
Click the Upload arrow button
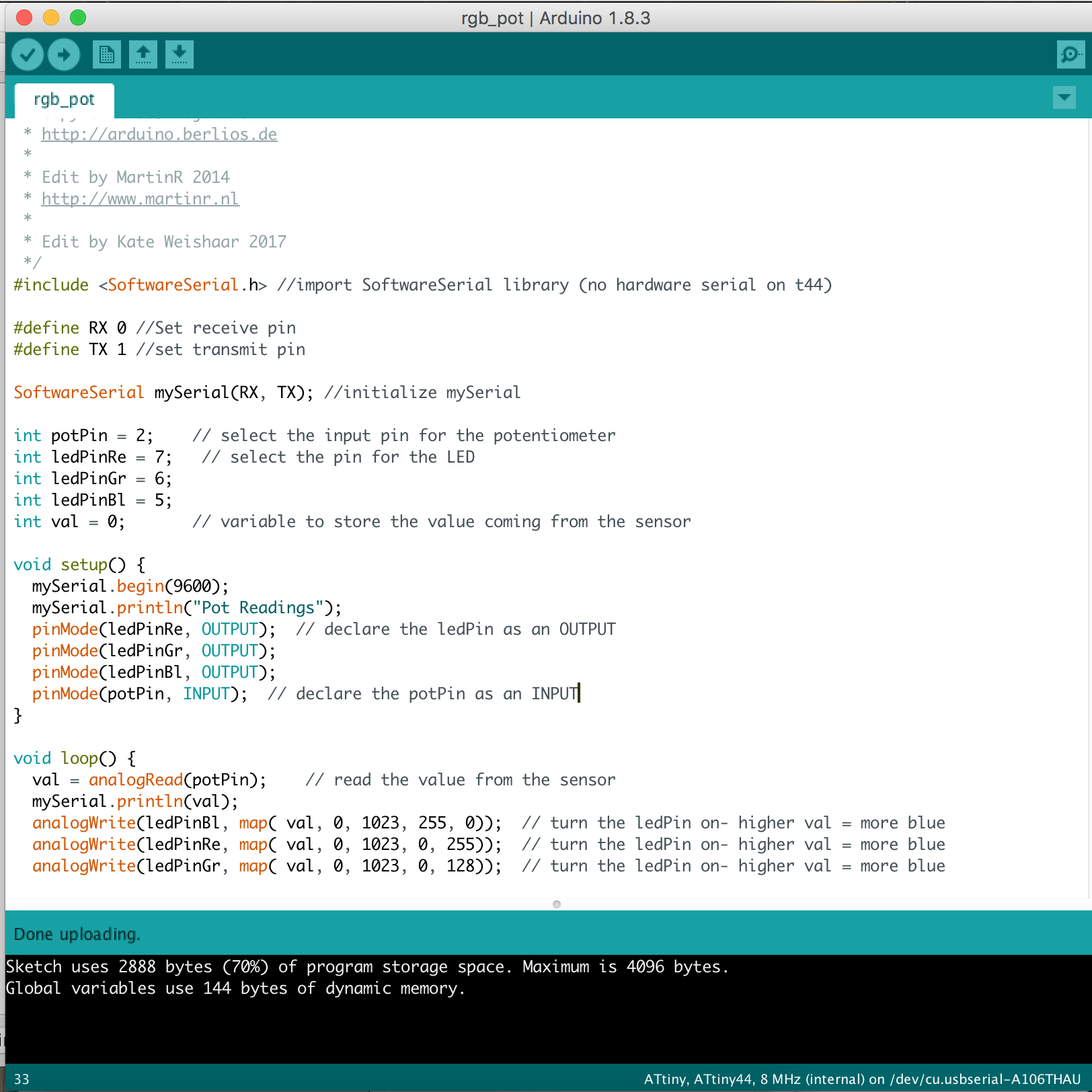[64, 54]
